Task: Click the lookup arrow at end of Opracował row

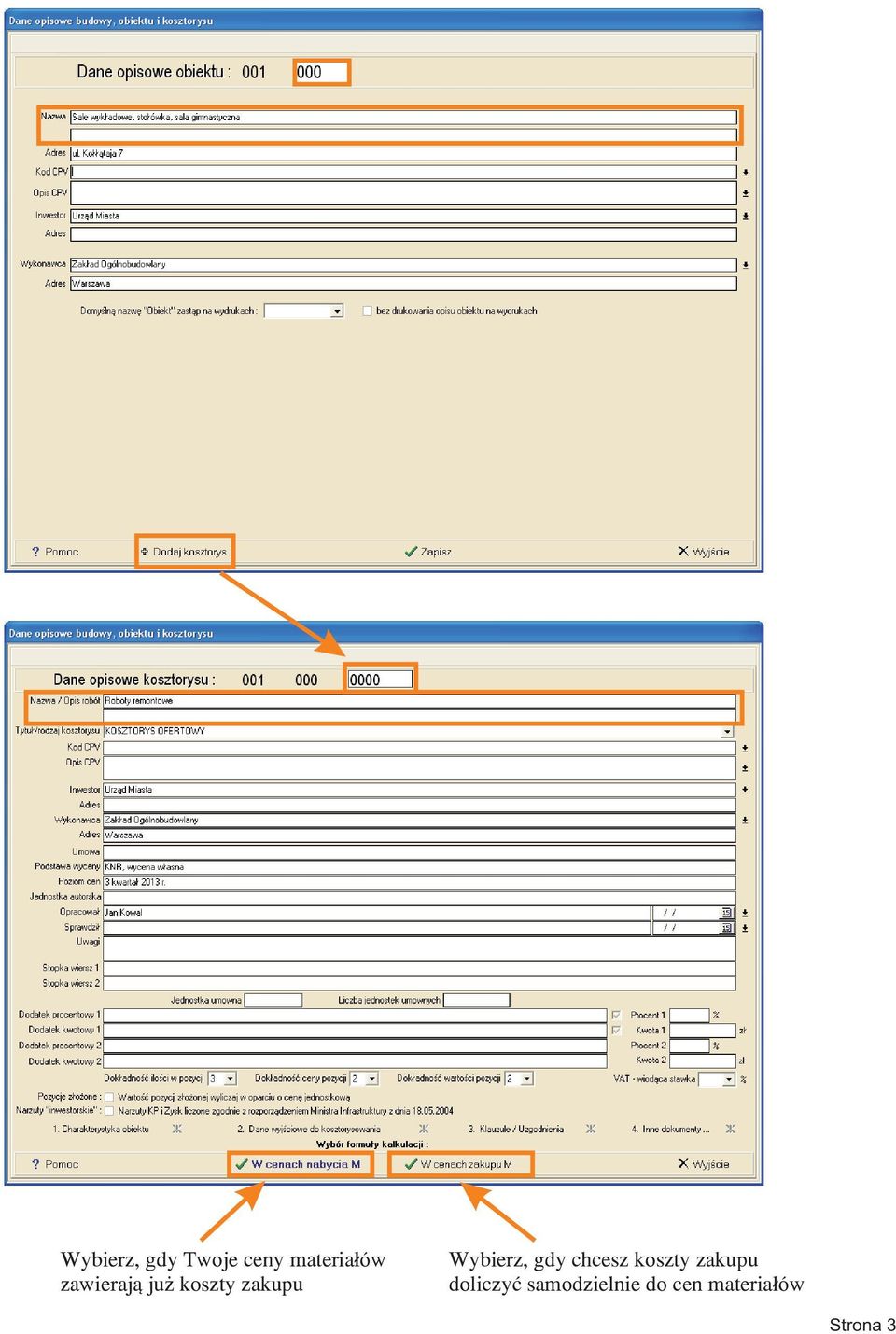Action: [x=745, y=913]
